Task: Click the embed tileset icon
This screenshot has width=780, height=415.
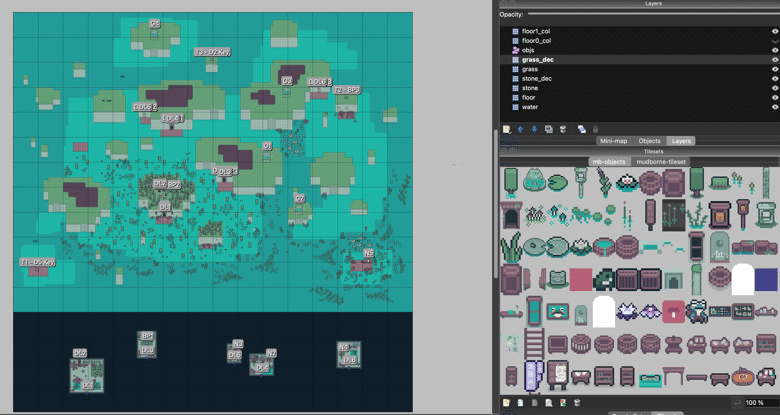Action: click(520, 403)
